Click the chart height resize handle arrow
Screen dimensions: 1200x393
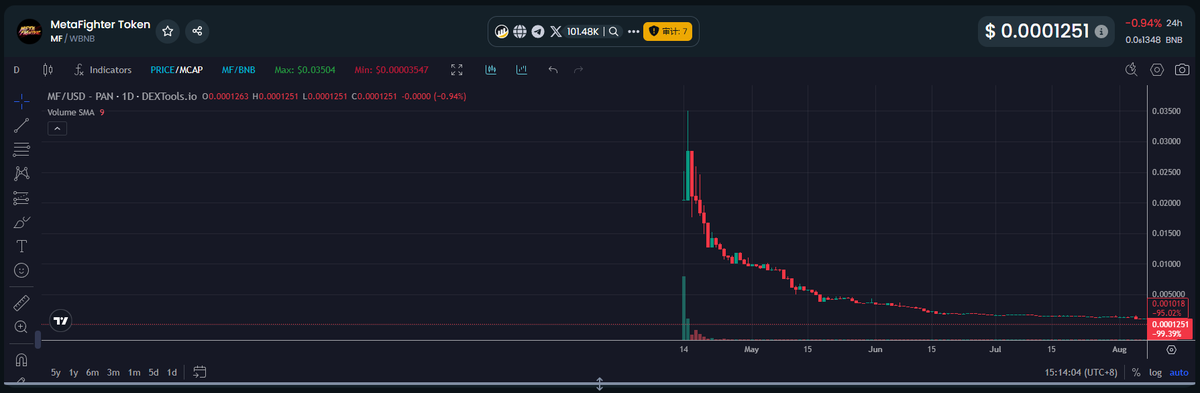pyautogui.click(x=600, y=383)
